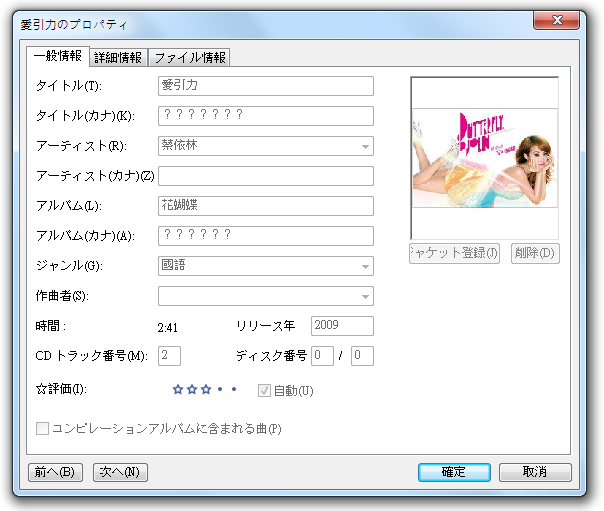
Task: Go to next track with 次へ
Action: pyautogui.click(x=120, y=472)
